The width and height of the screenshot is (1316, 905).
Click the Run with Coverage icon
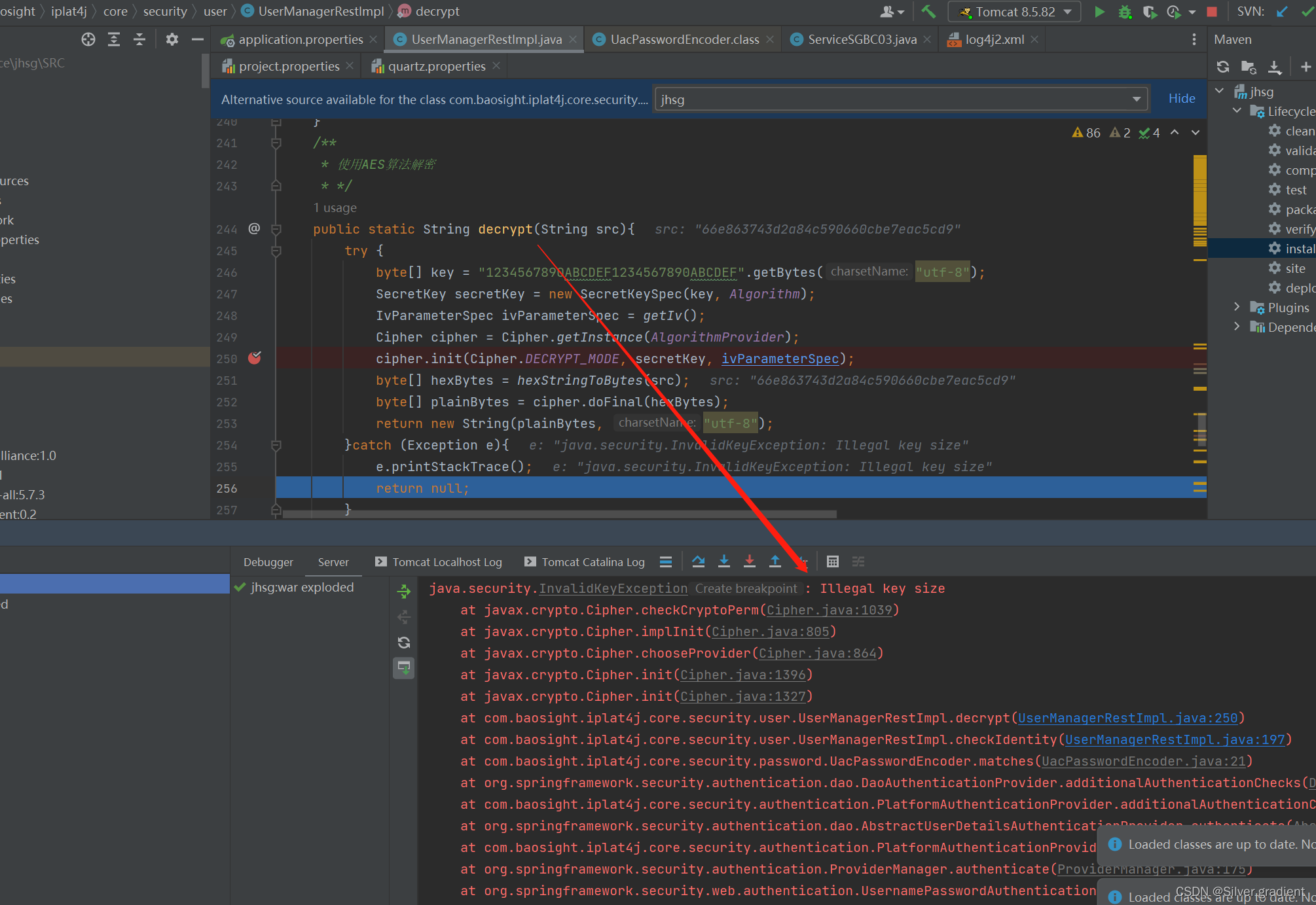click(x=1150, y=12)
